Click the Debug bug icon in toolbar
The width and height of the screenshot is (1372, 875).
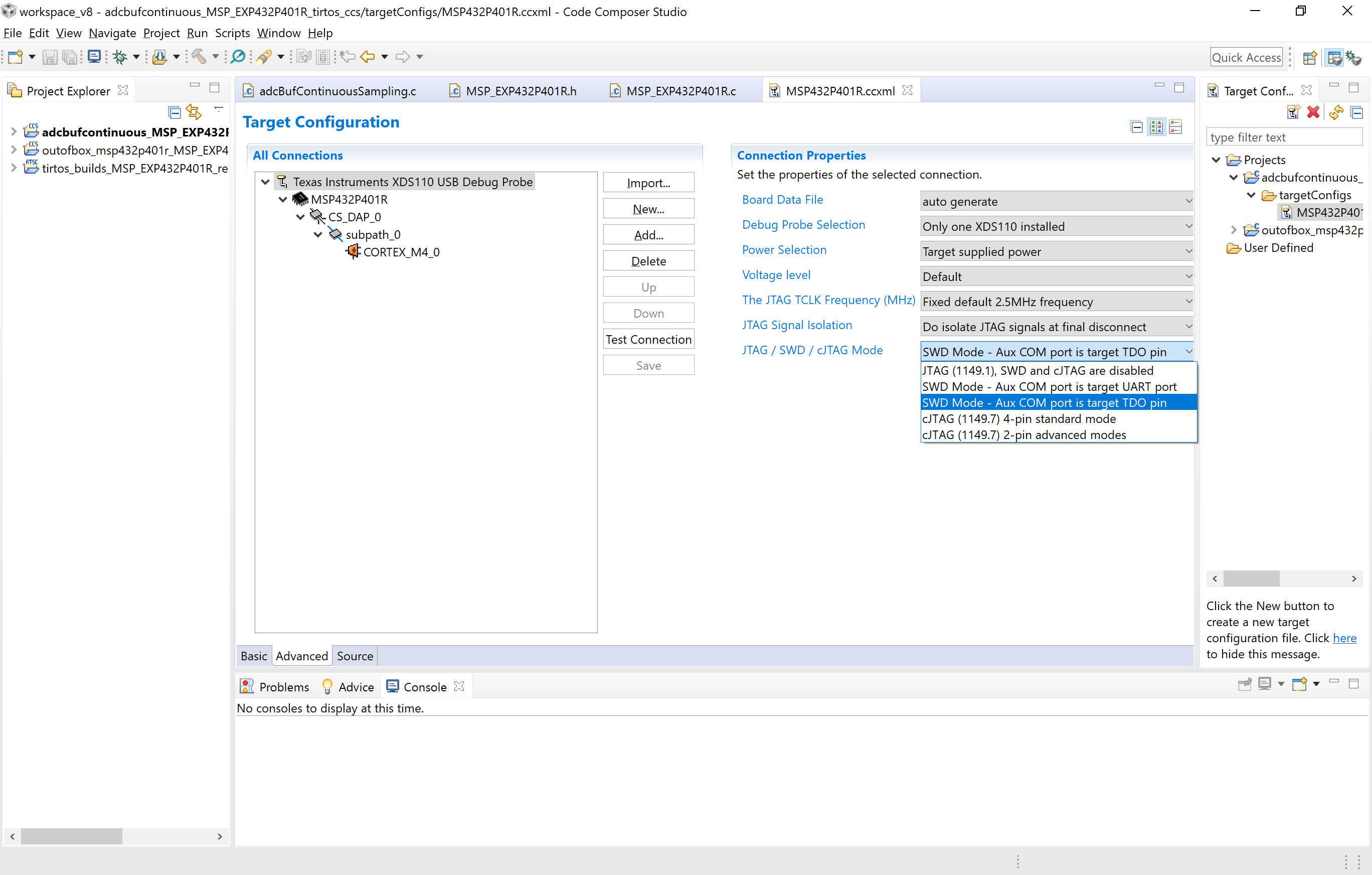120,56
